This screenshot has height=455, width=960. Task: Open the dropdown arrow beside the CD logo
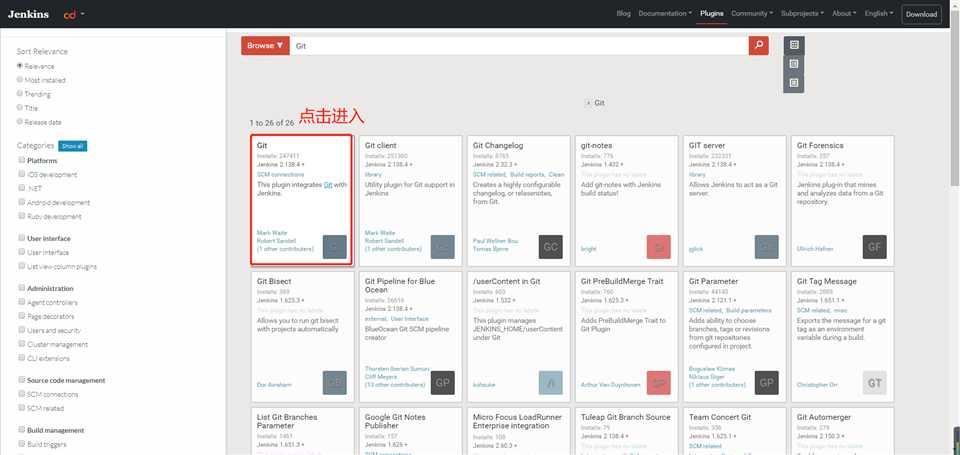83,14
